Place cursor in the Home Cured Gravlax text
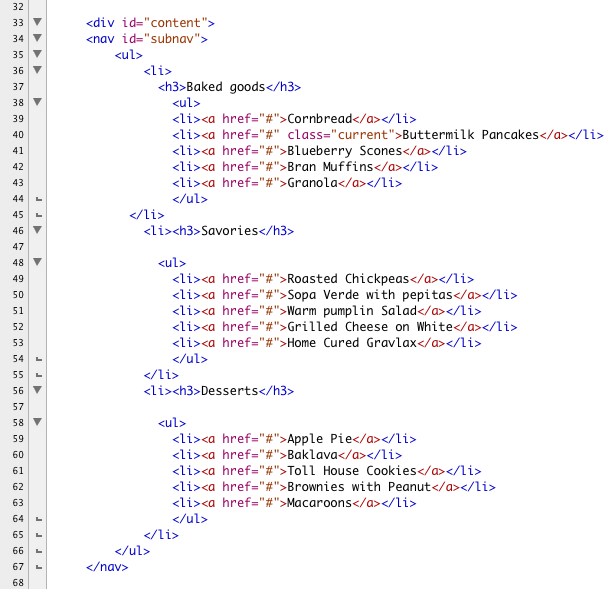606x589 pixels. coord(351,343)
